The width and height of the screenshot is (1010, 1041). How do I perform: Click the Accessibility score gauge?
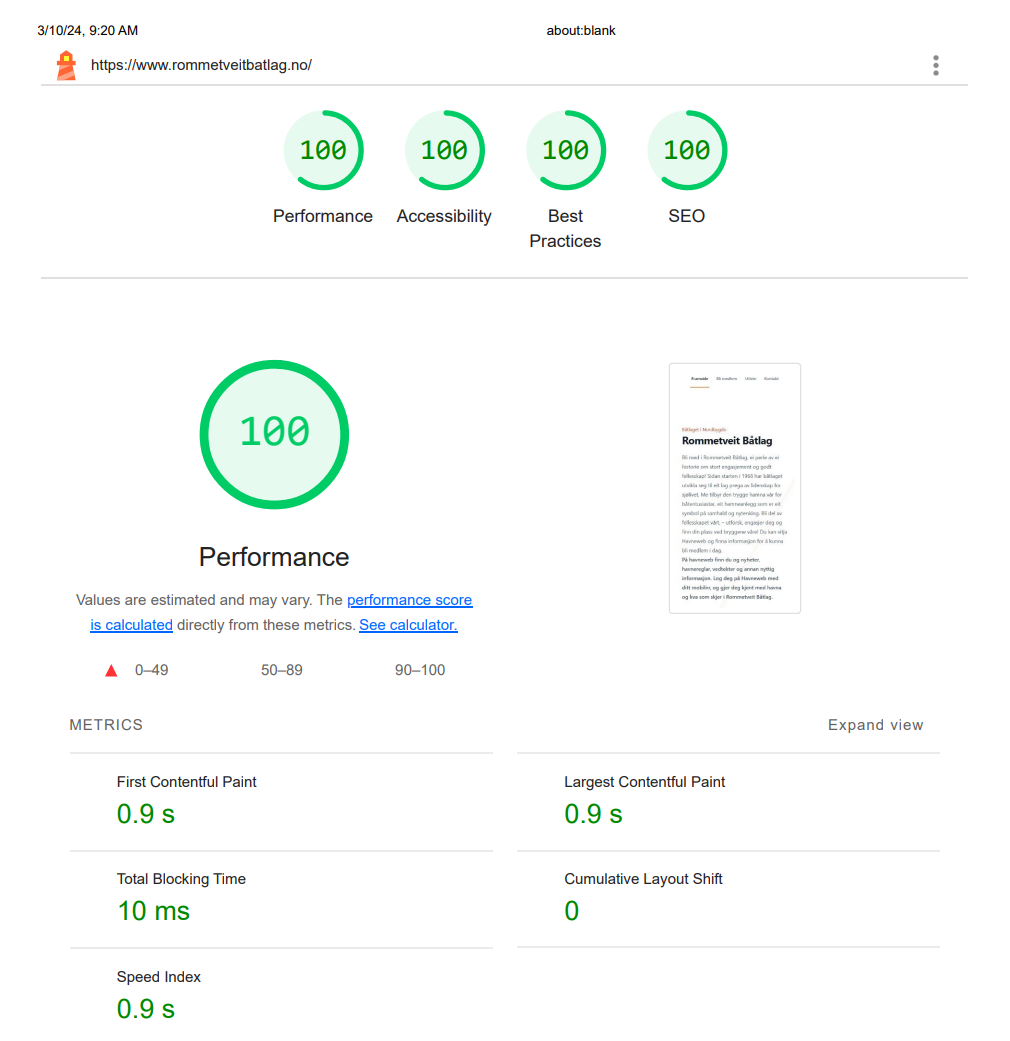(444, 150)
